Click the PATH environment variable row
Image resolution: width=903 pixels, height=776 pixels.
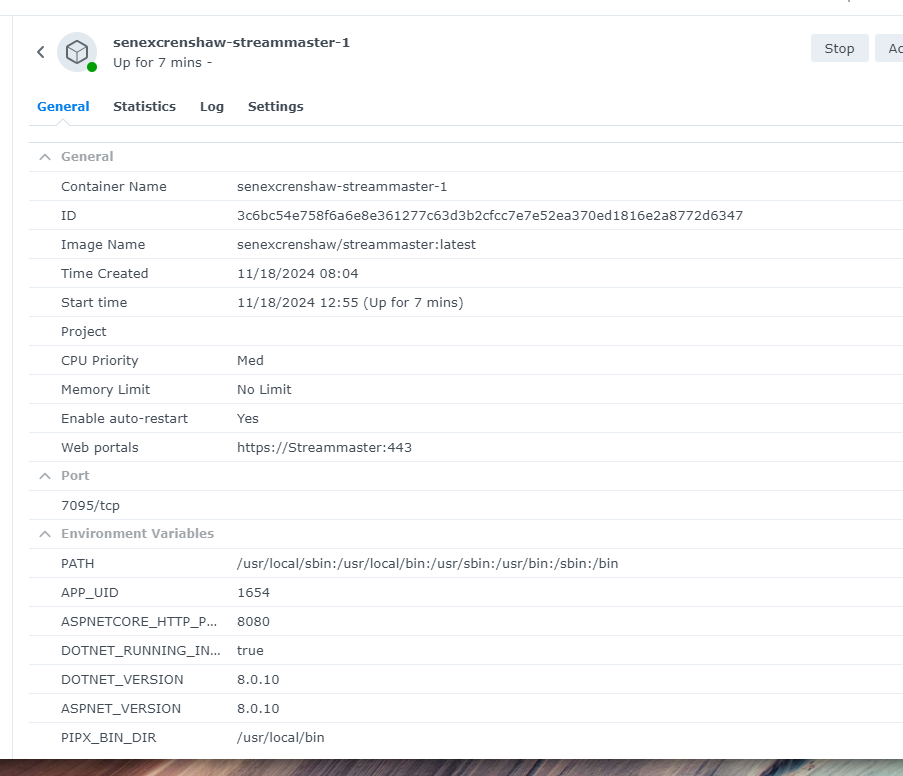[77, 563]
